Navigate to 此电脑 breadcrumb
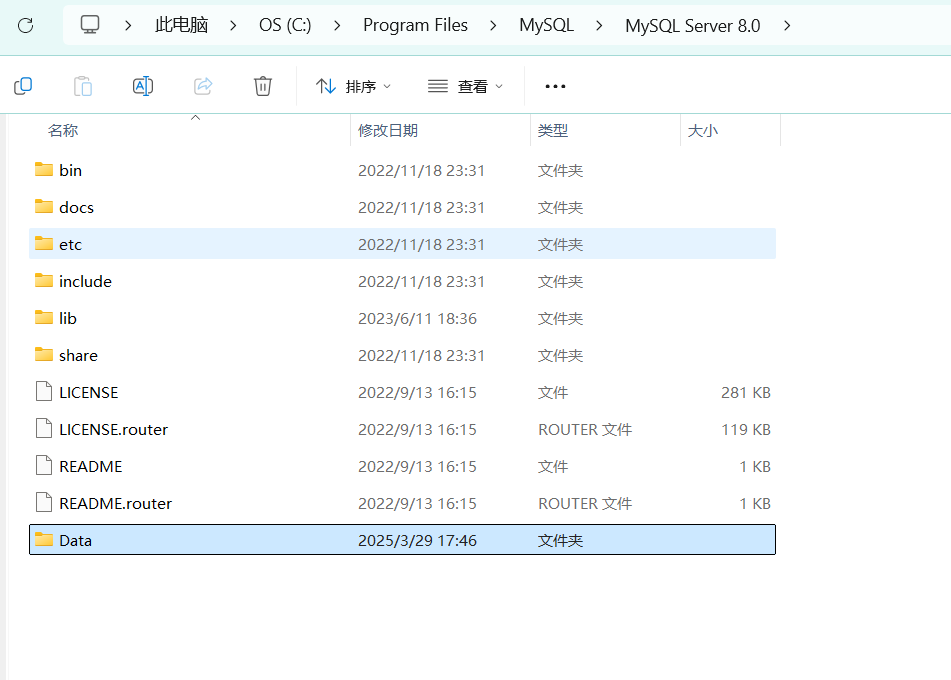This screenshot has height=680, width=951. [181, 25]
